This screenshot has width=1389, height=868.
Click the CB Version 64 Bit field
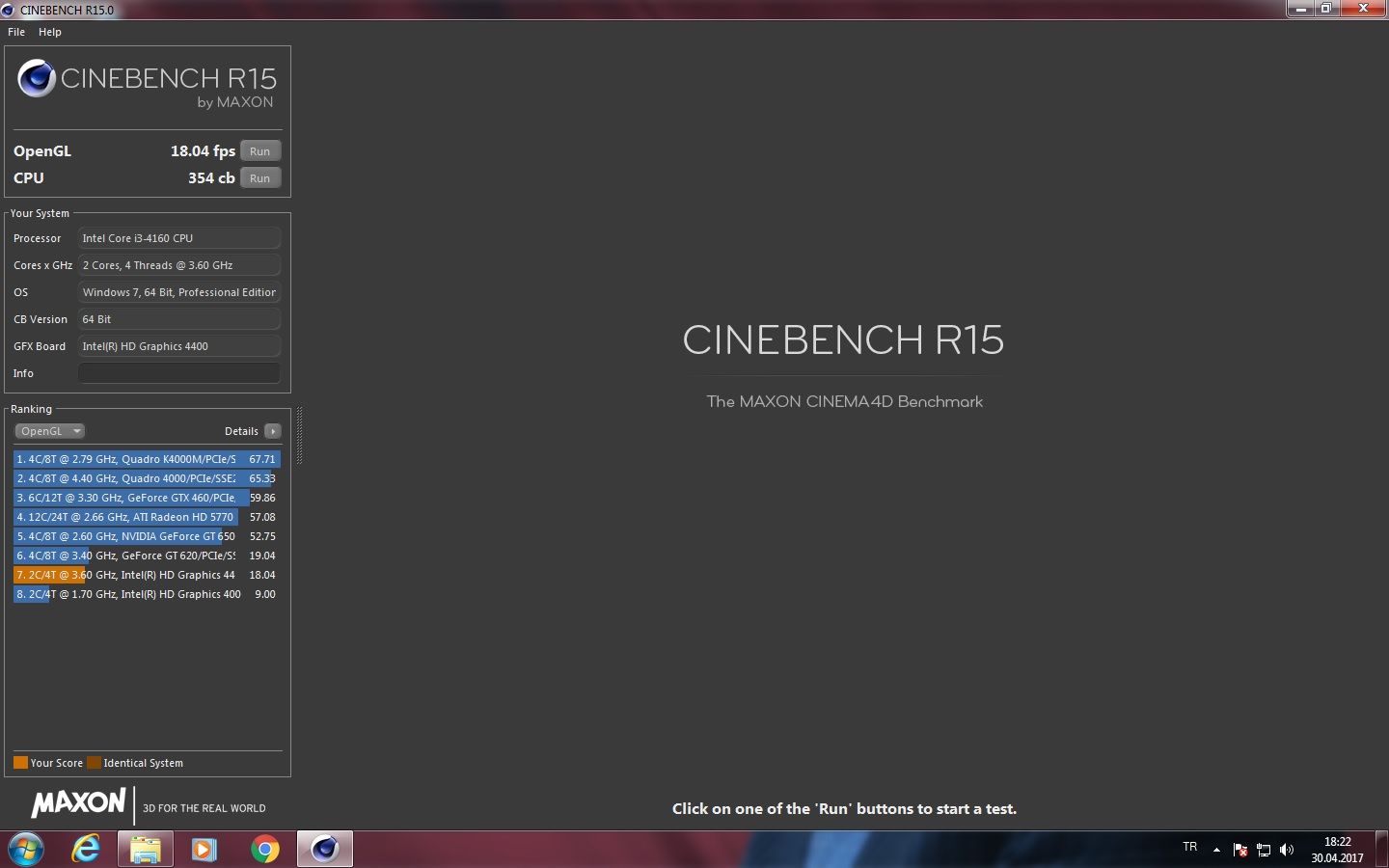point(179,319)
